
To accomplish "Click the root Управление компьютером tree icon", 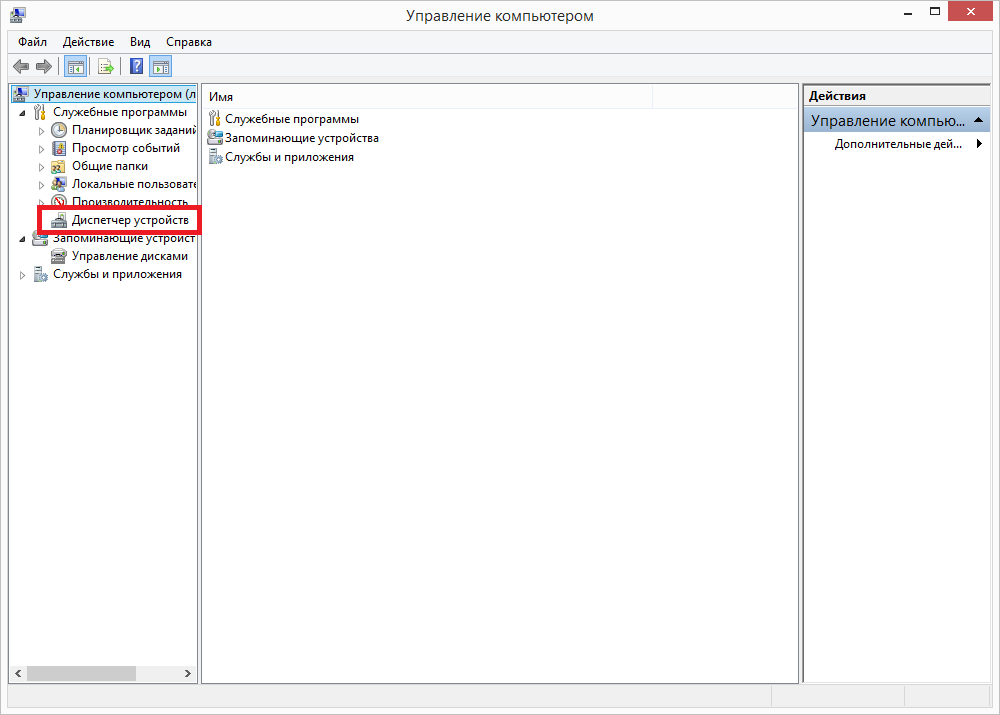I will (20, 94).
